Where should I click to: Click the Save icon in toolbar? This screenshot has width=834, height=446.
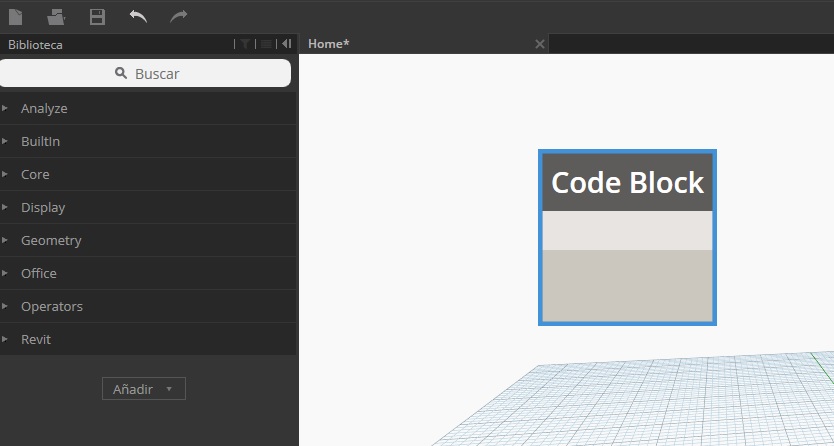pyautogui.click(x=97, y=16)
